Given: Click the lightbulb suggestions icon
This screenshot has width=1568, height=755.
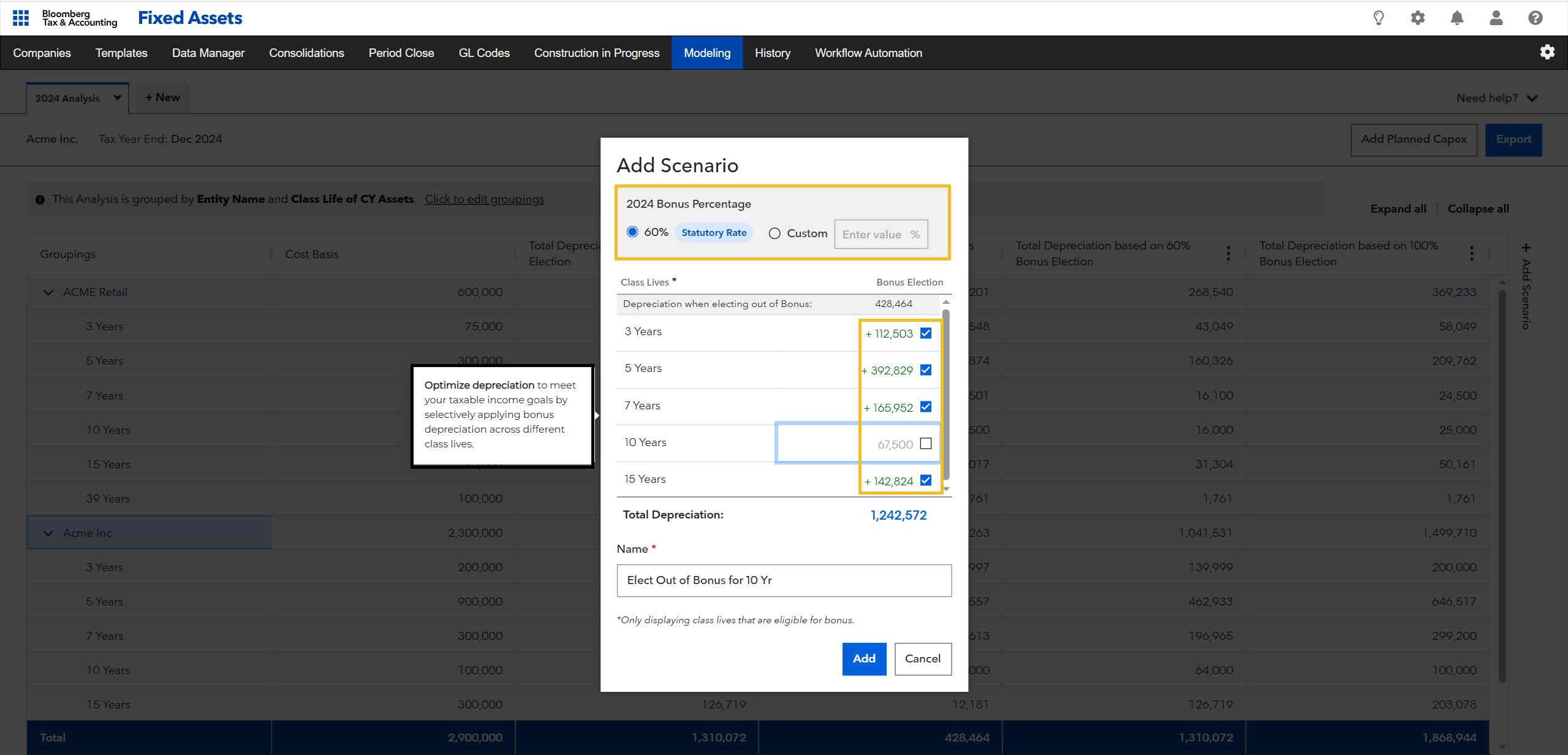Looking at the screenshot, I should [1378, 18].
